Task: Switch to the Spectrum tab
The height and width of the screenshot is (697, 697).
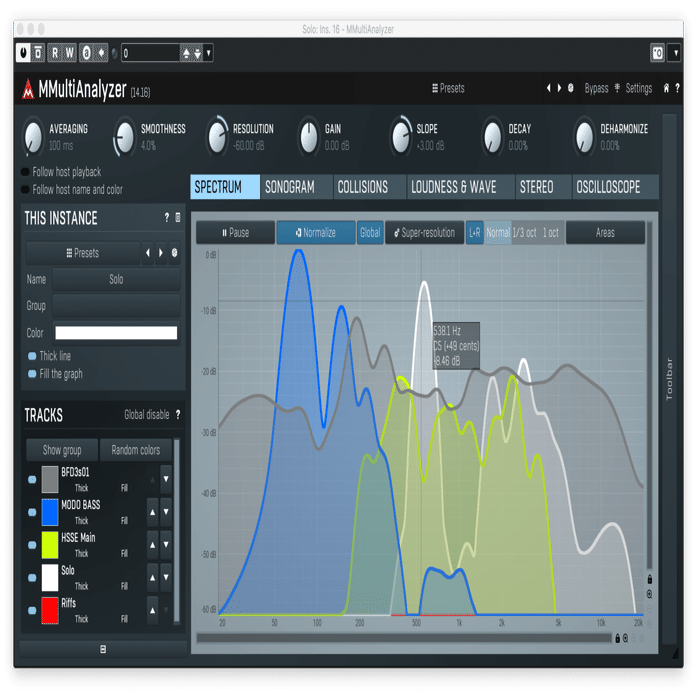Action: tap(225, 187)
